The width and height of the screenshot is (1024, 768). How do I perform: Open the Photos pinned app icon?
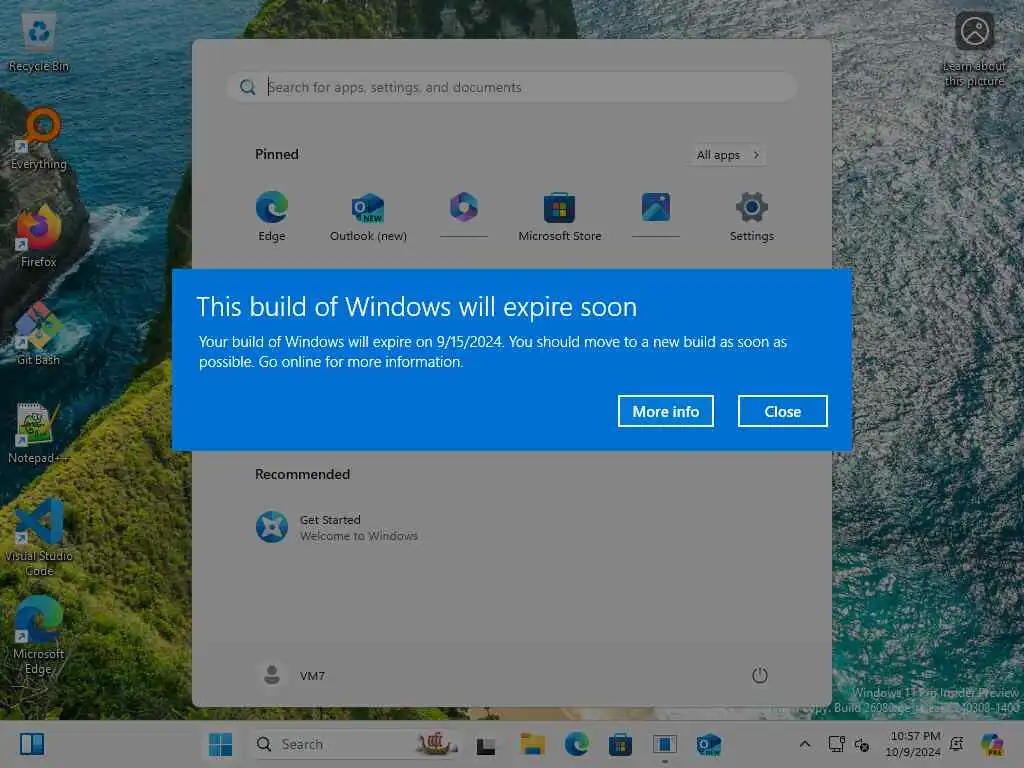coord(656,208)
